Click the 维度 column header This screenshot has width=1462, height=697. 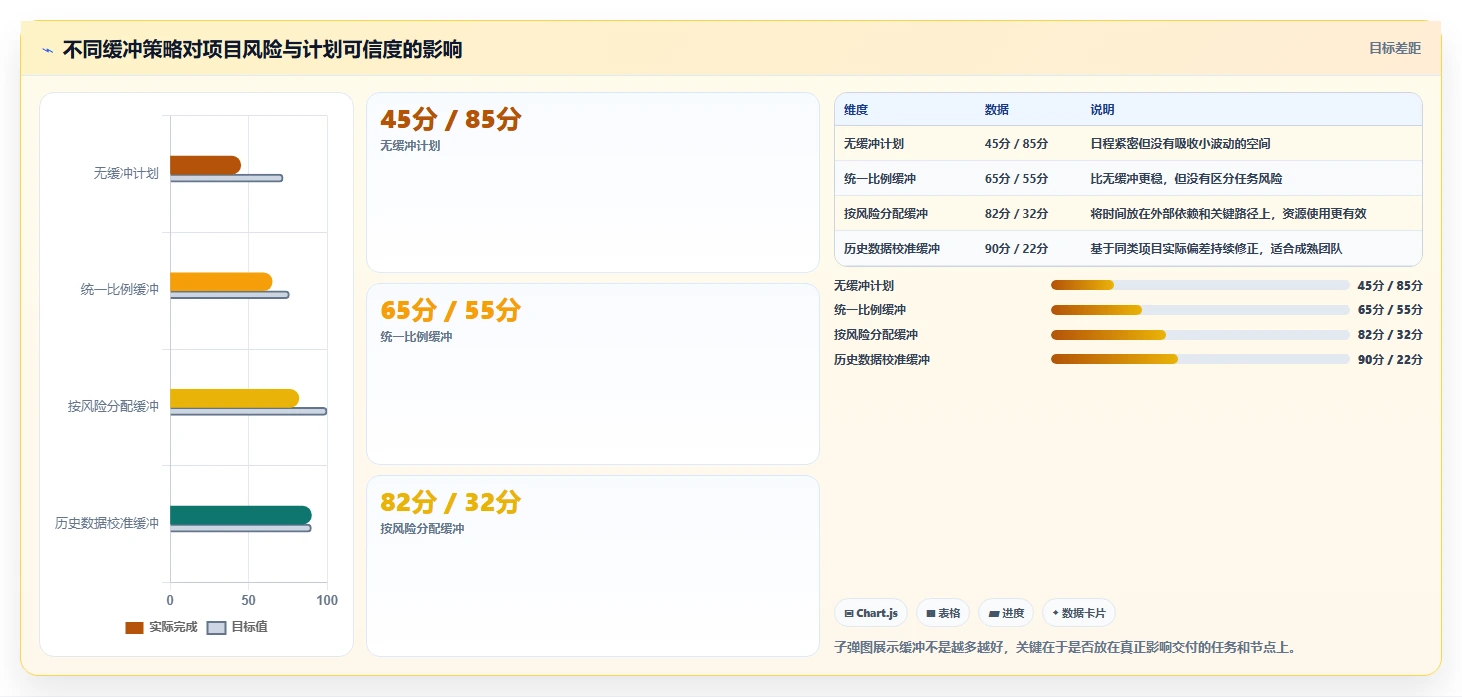[x=856, y=110]
